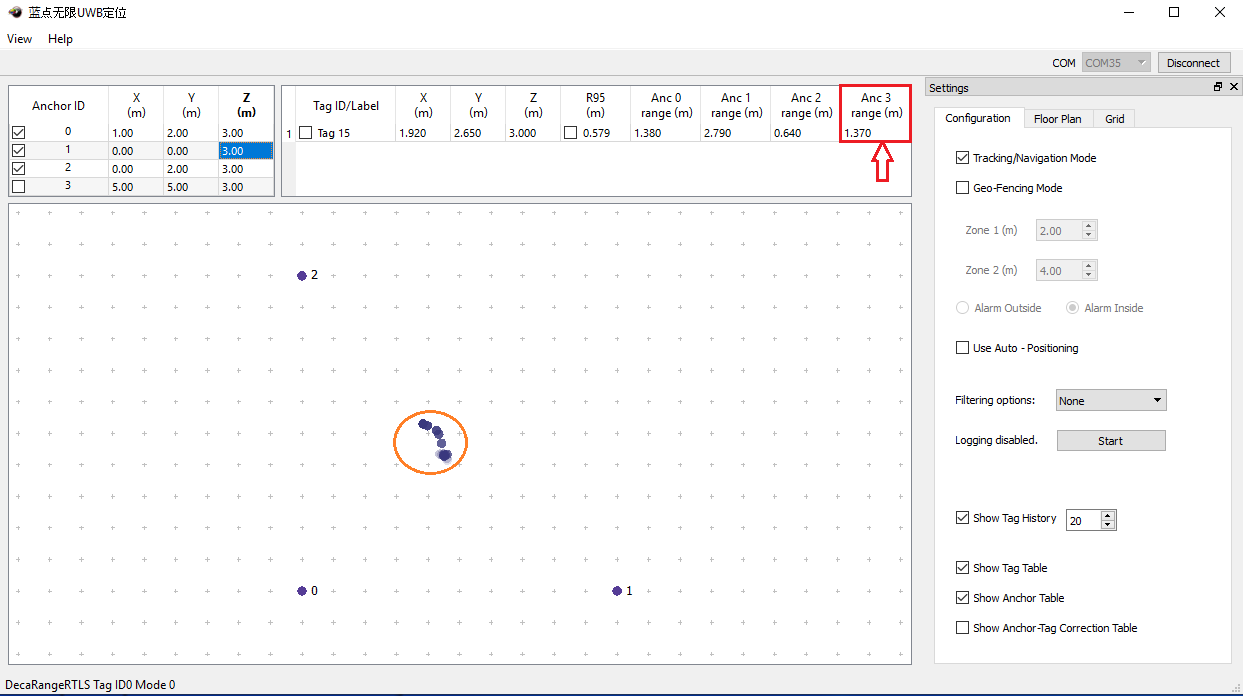Switch to the Floor Plan tab
The width and height of the screenshot is (1243, 696).
(1057, 119)
